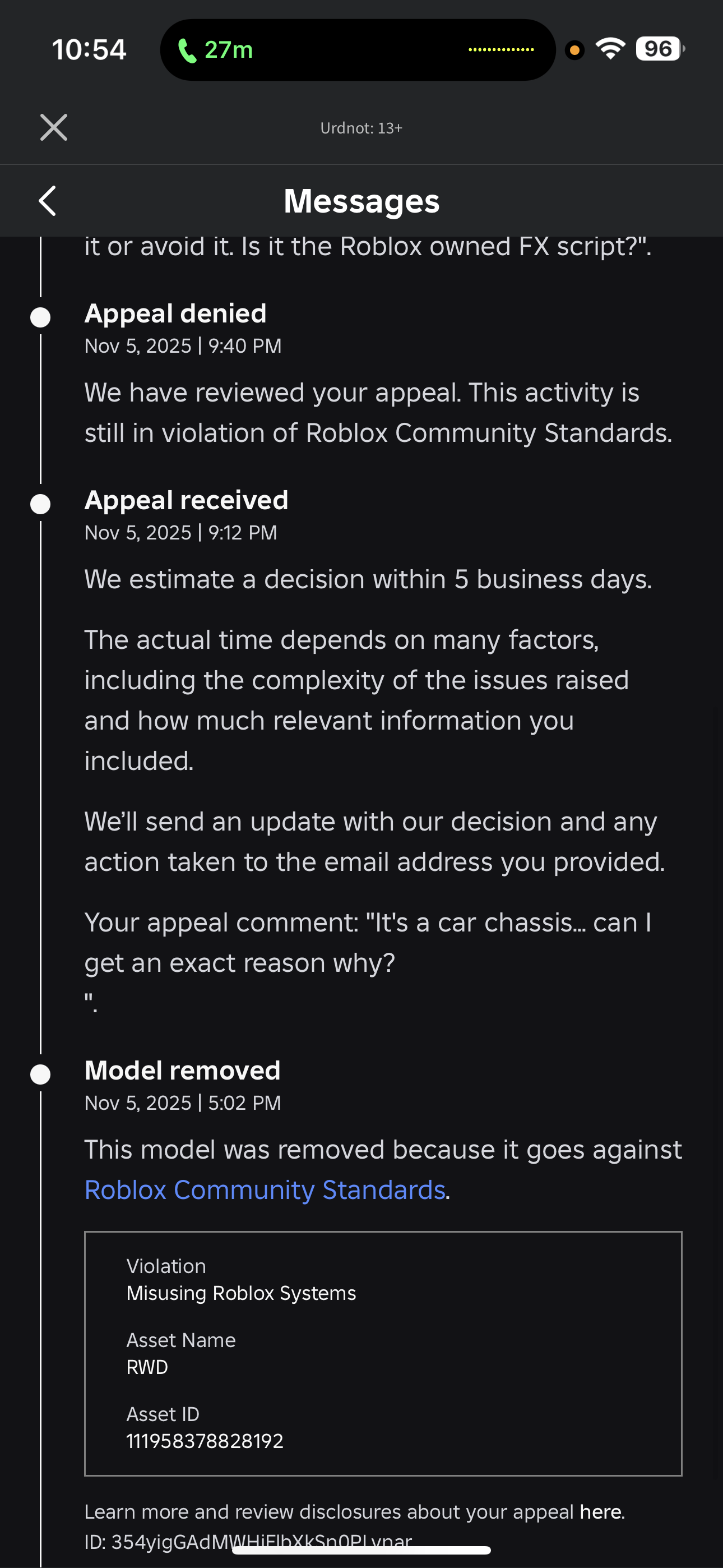Tap the Messages page title

pos(361,201)
